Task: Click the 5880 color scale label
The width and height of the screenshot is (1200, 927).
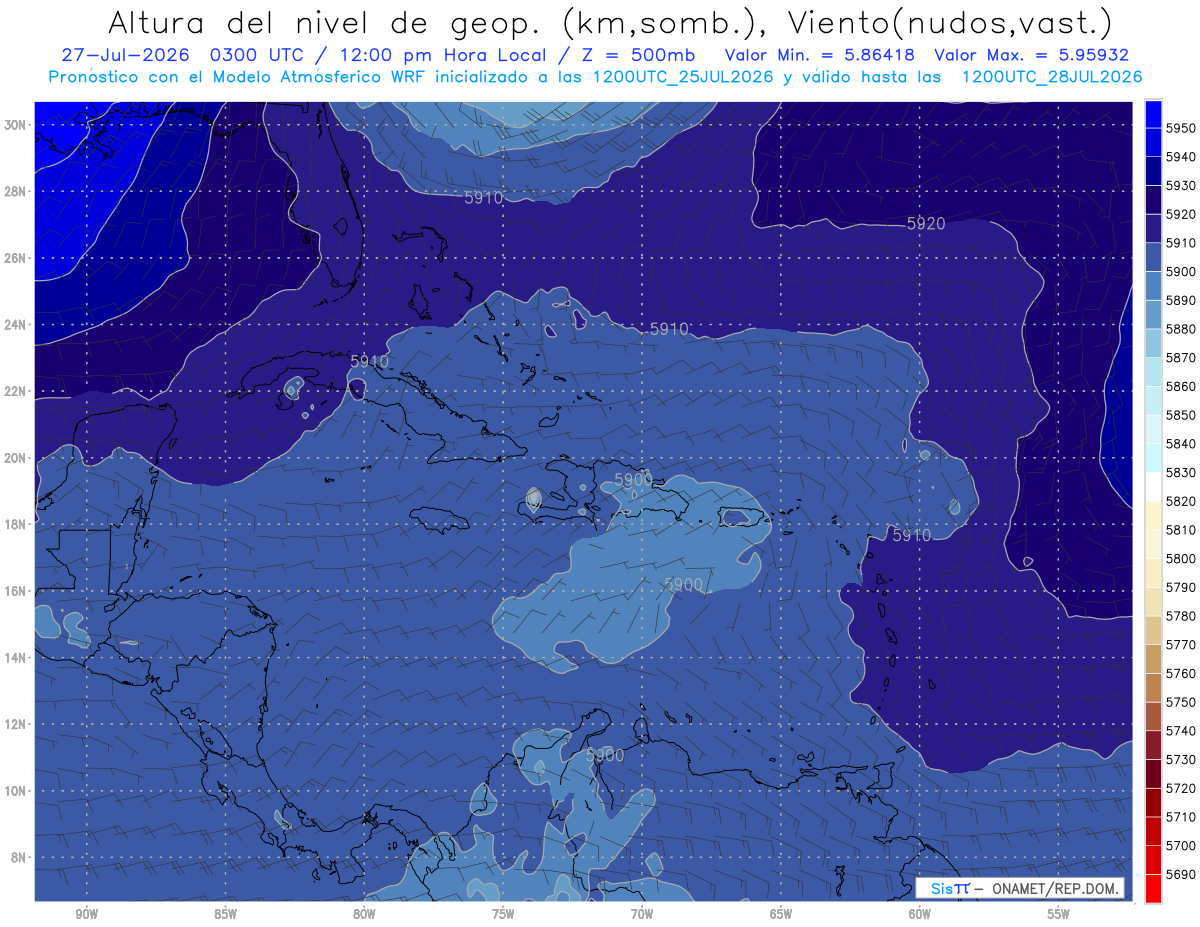Action: [1181, 329]
